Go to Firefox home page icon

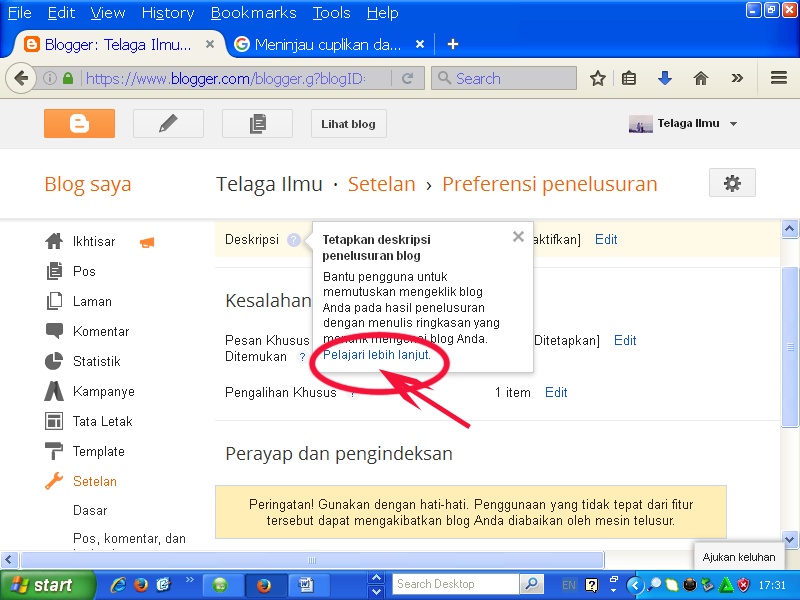tap(701, 78)
